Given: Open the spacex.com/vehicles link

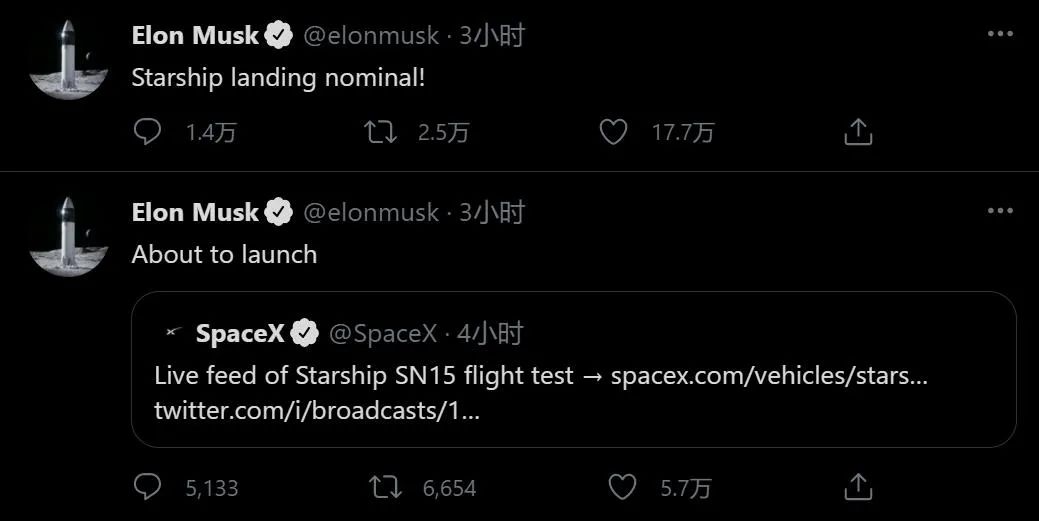Looking at the screenshot, I should coord(769,376).
